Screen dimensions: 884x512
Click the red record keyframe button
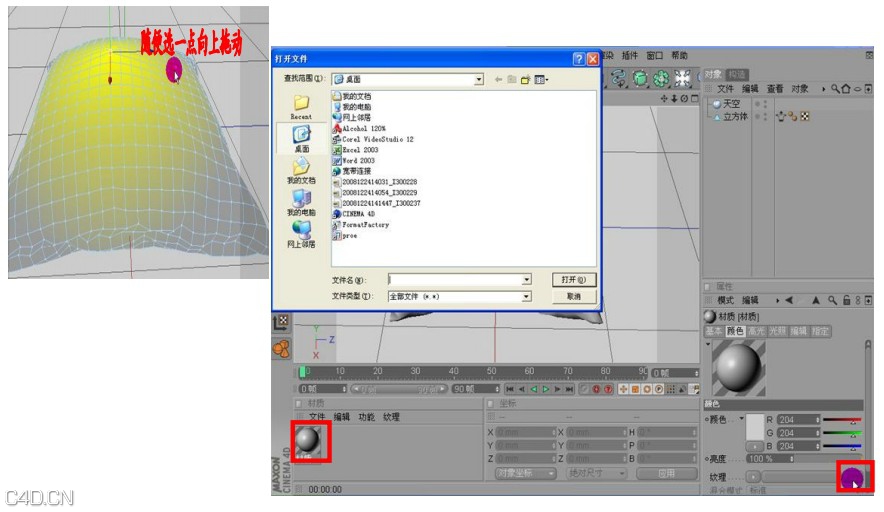click(596, 389)
